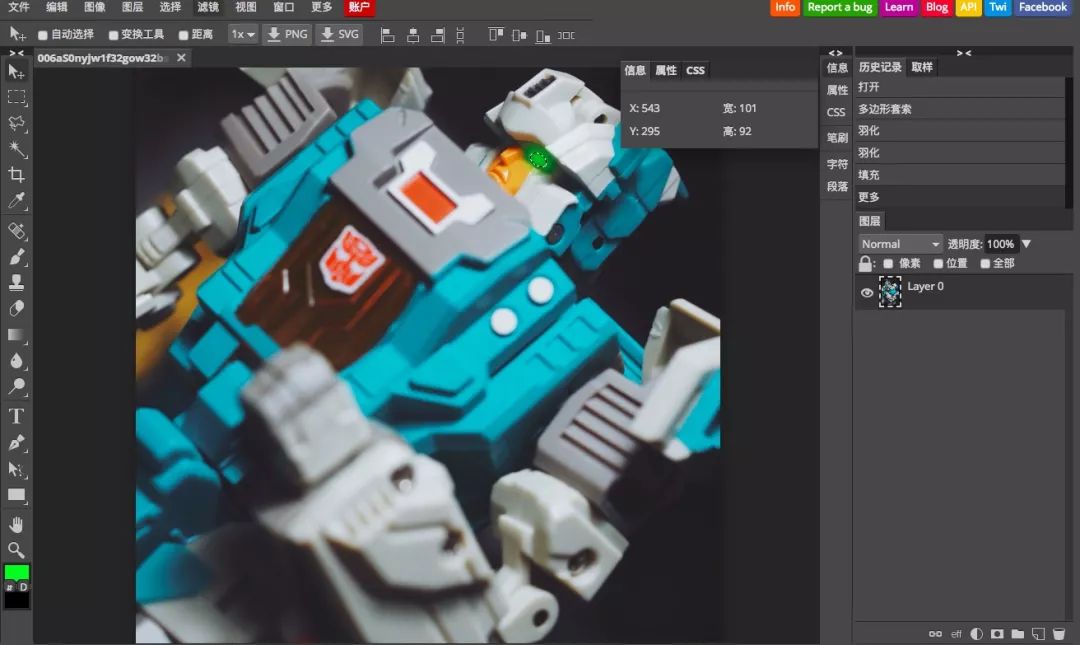This screenshot has width=1080, height=645.
Task: Toggle the 变换工具 checkbox
Action: click(x=113, y=35)
